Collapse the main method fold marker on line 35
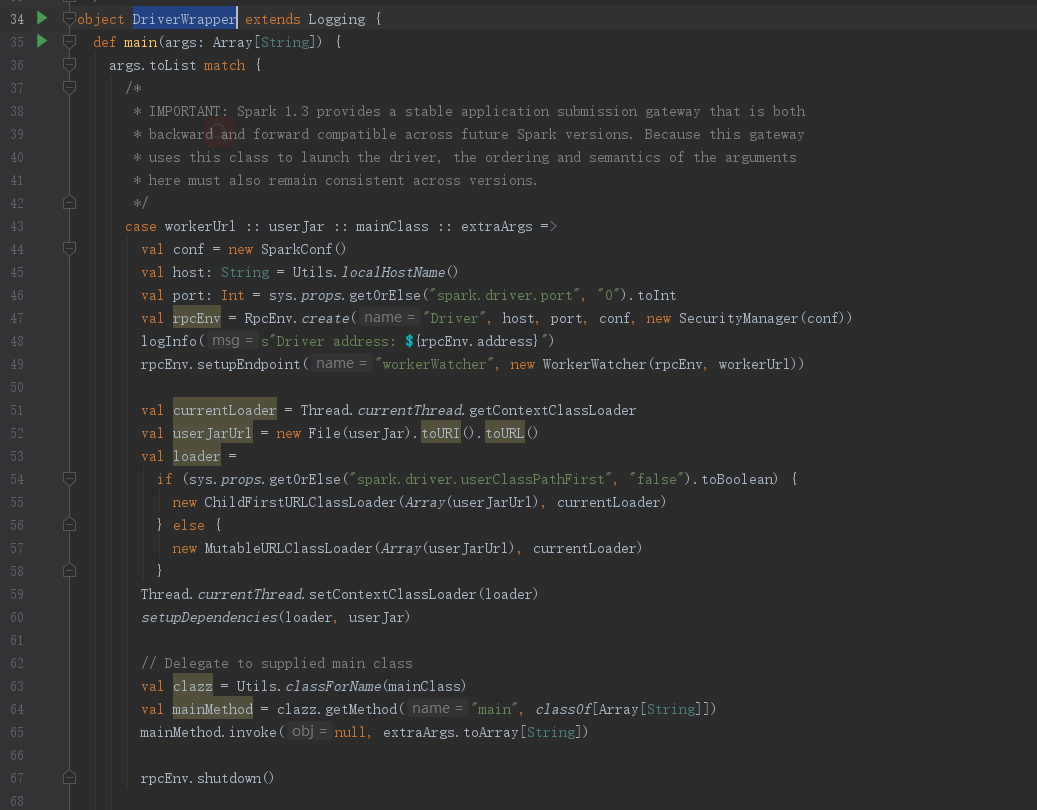This screenshot has height=810, width=1037. 69,42
